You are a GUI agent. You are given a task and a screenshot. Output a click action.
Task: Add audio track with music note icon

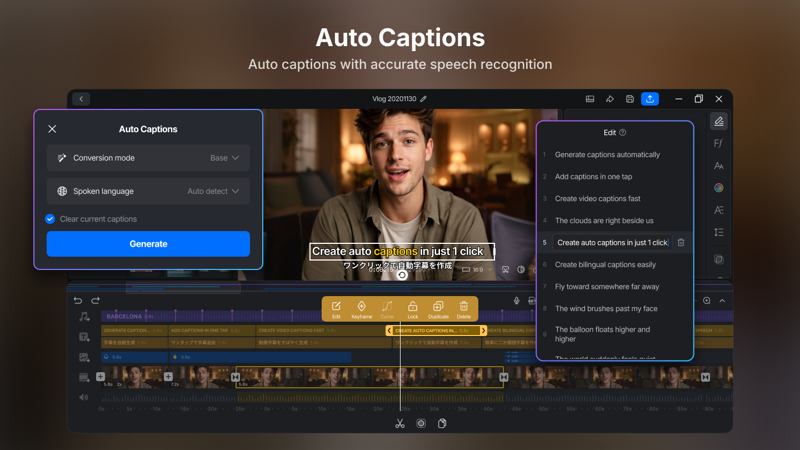[84, 317]
